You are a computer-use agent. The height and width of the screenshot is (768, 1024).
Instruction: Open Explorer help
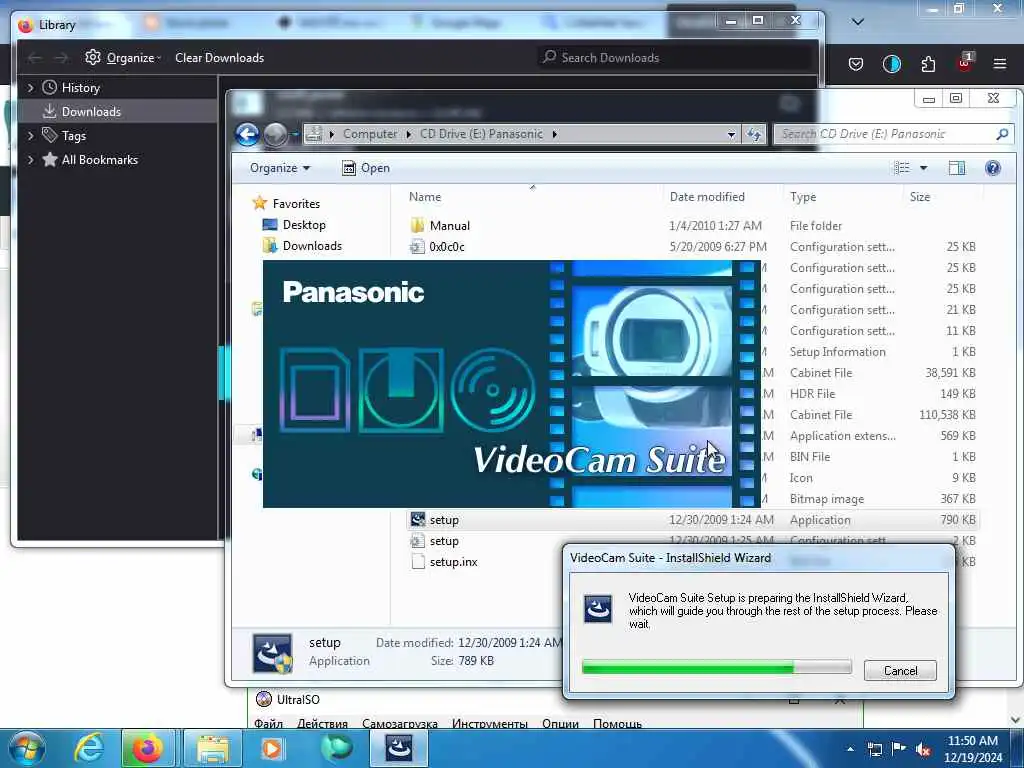coord(993,168)
